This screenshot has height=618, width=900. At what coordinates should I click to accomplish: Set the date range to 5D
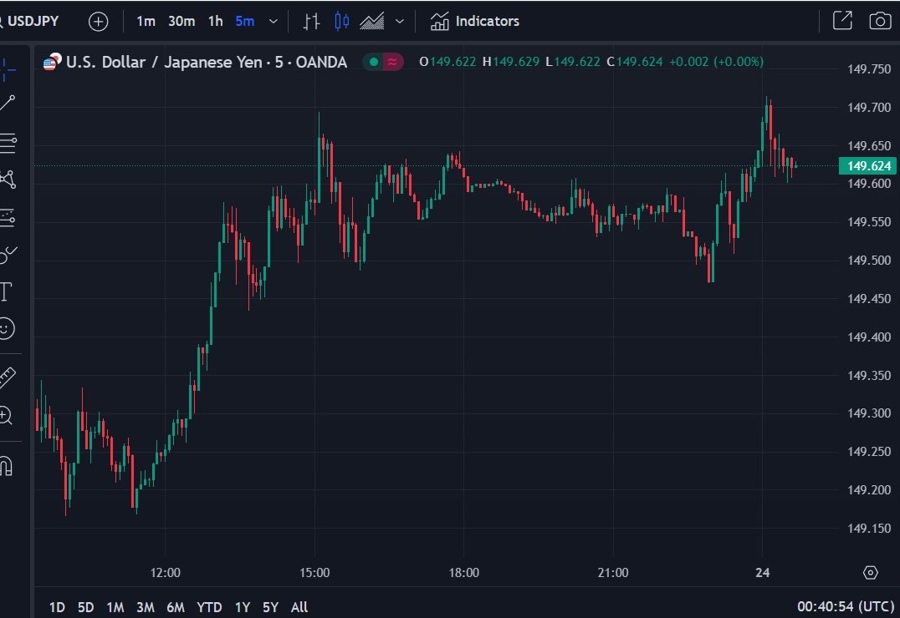coord(86,607)
